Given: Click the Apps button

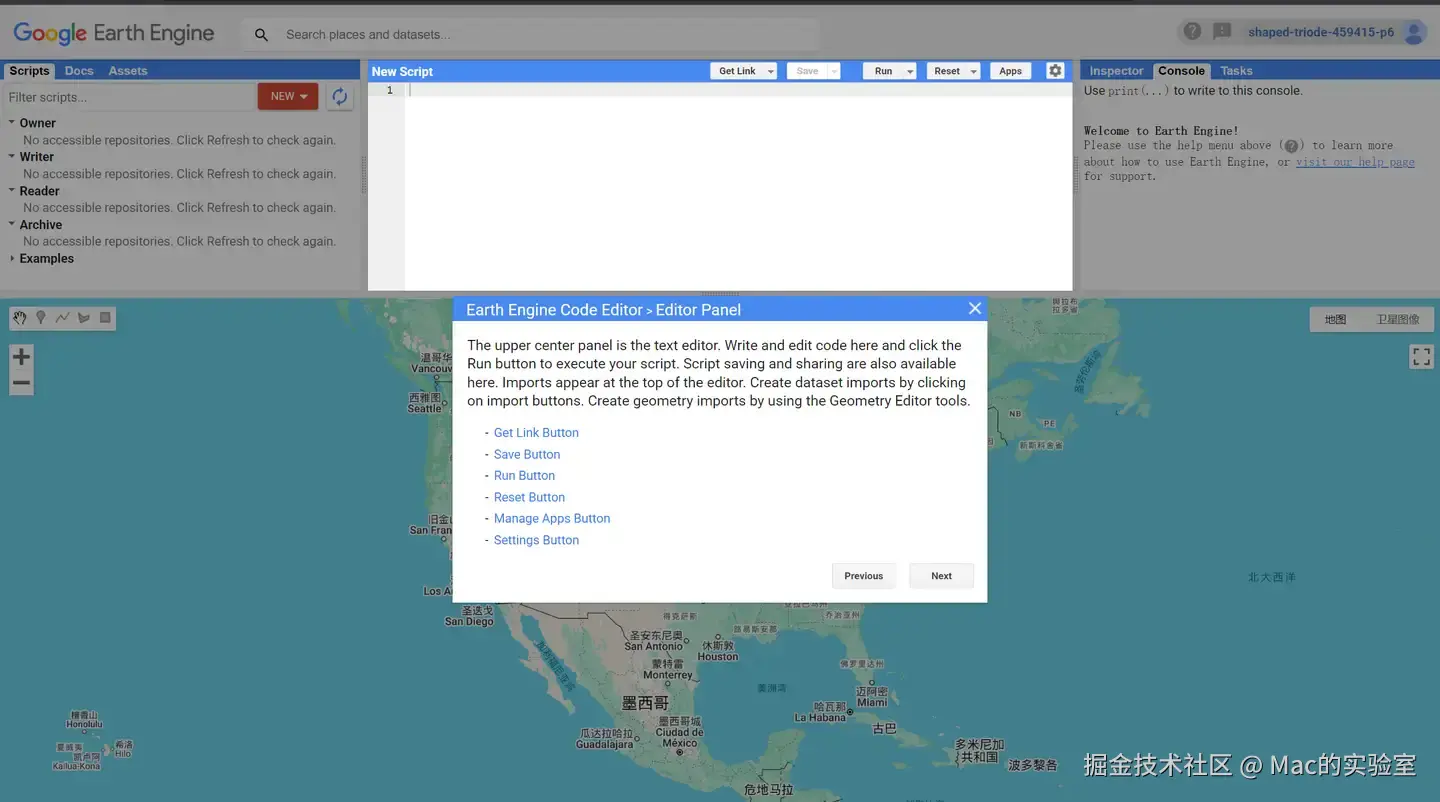Looking at the screenshot, I should [1010, 71].
